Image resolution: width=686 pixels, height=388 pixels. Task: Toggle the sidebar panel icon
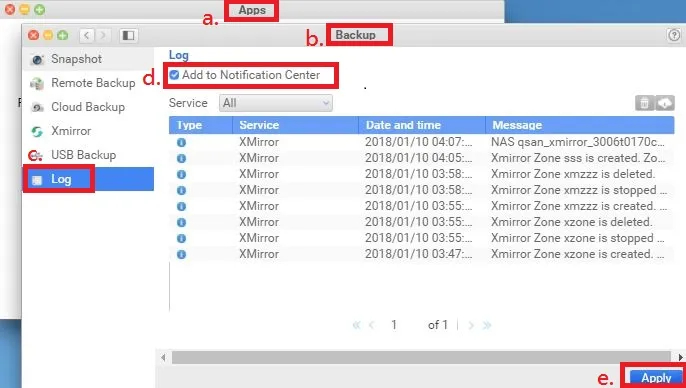[129, 35]
